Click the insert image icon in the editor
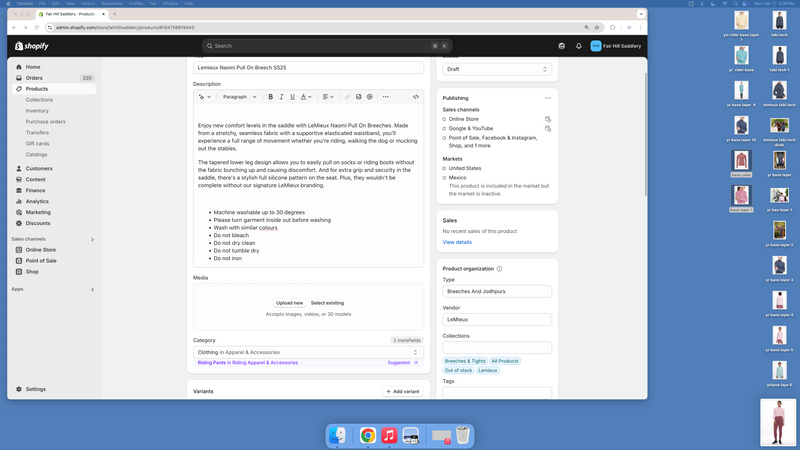This screenshot has height=450, width=800. 359,97
